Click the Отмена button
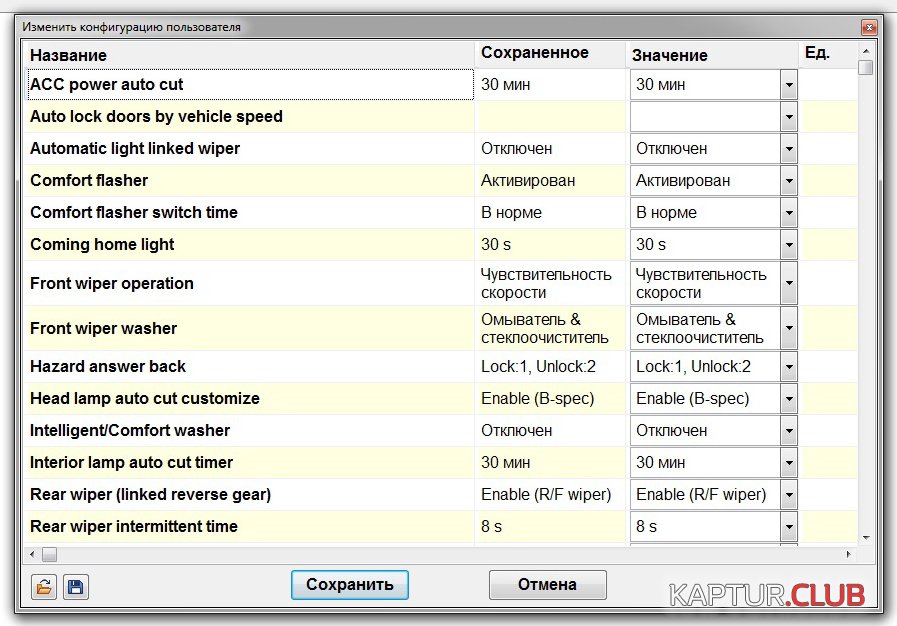The image size is (897, 626). (547, 585)
